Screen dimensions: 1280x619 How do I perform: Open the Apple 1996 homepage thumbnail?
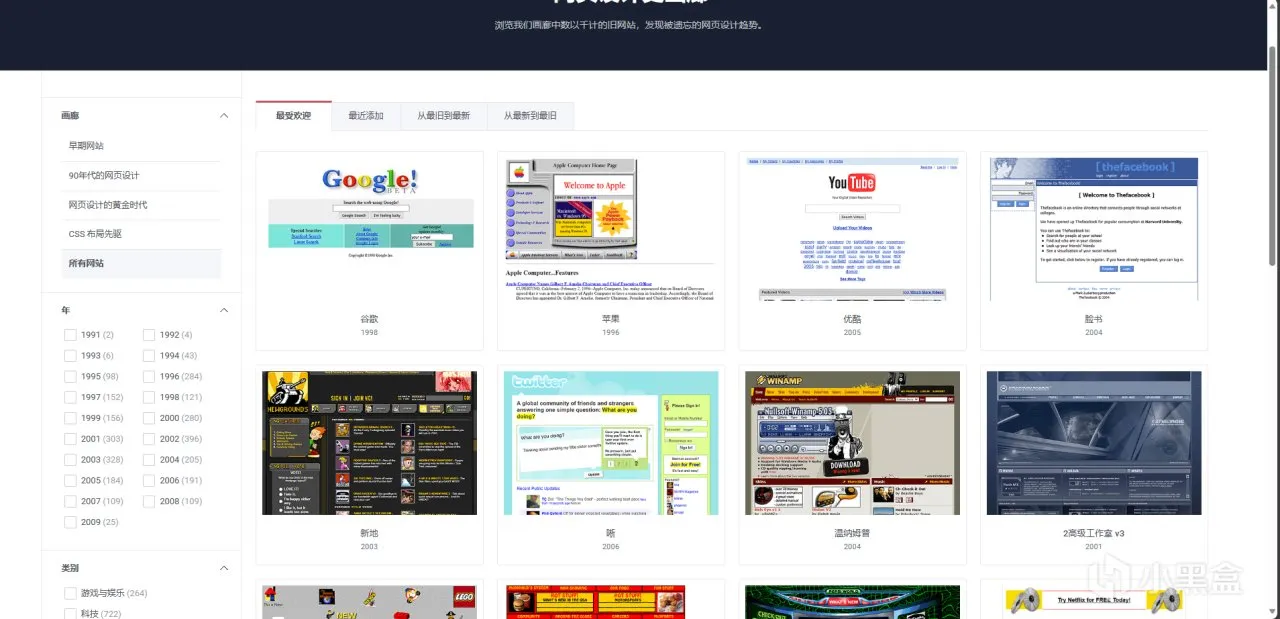point(611,229)
